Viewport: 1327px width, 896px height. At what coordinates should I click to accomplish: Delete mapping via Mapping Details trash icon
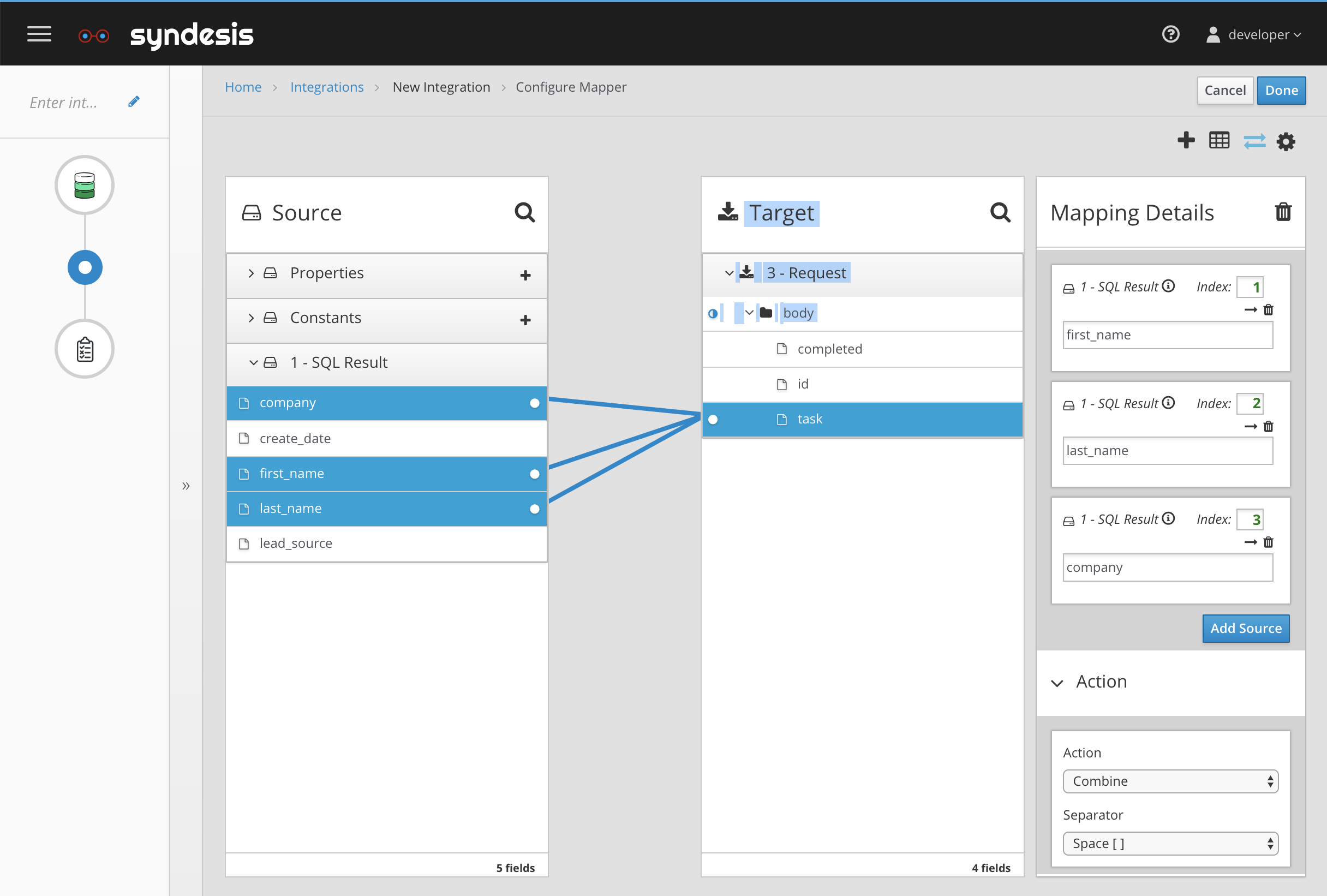1283,212
